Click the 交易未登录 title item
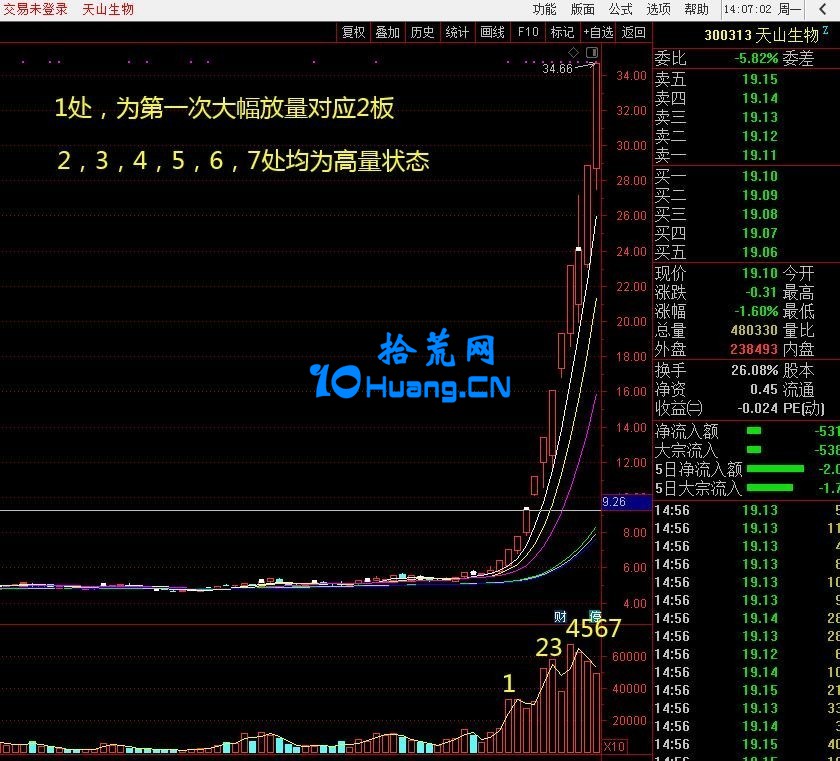Viewport: 840px width, 761px height. tap(35, 9)
